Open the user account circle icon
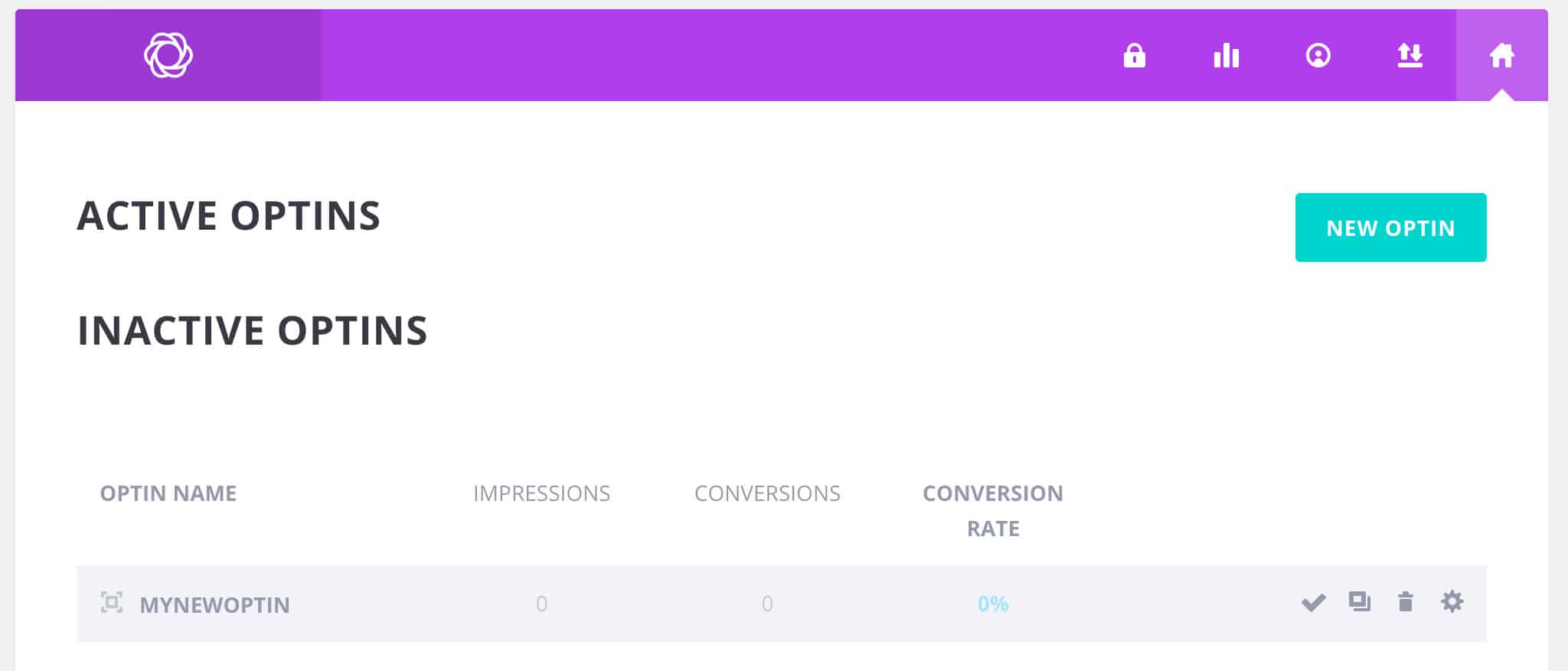 (x=1318, y=55)
